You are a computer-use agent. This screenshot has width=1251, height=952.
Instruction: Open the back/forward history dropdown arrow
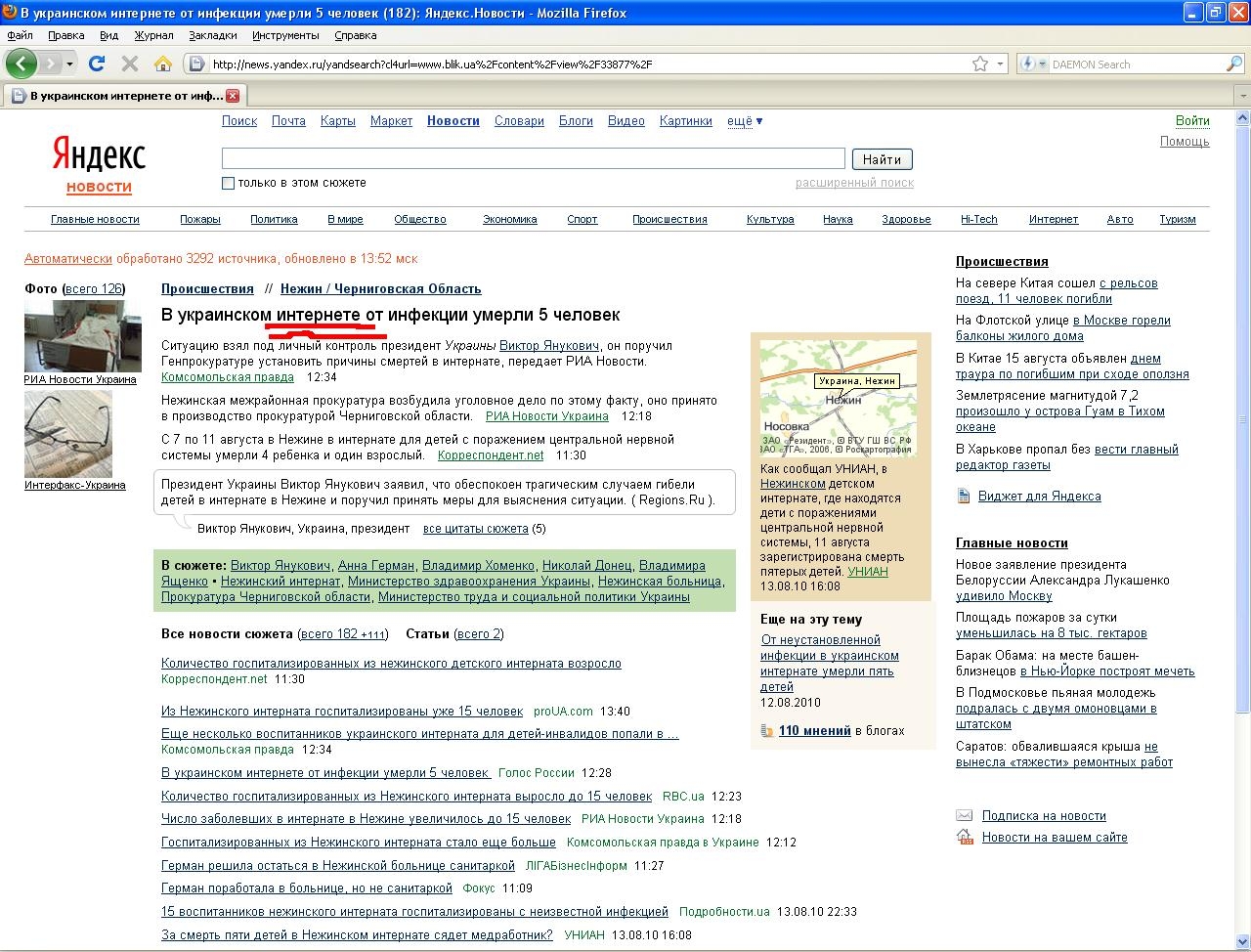point(69,64)
